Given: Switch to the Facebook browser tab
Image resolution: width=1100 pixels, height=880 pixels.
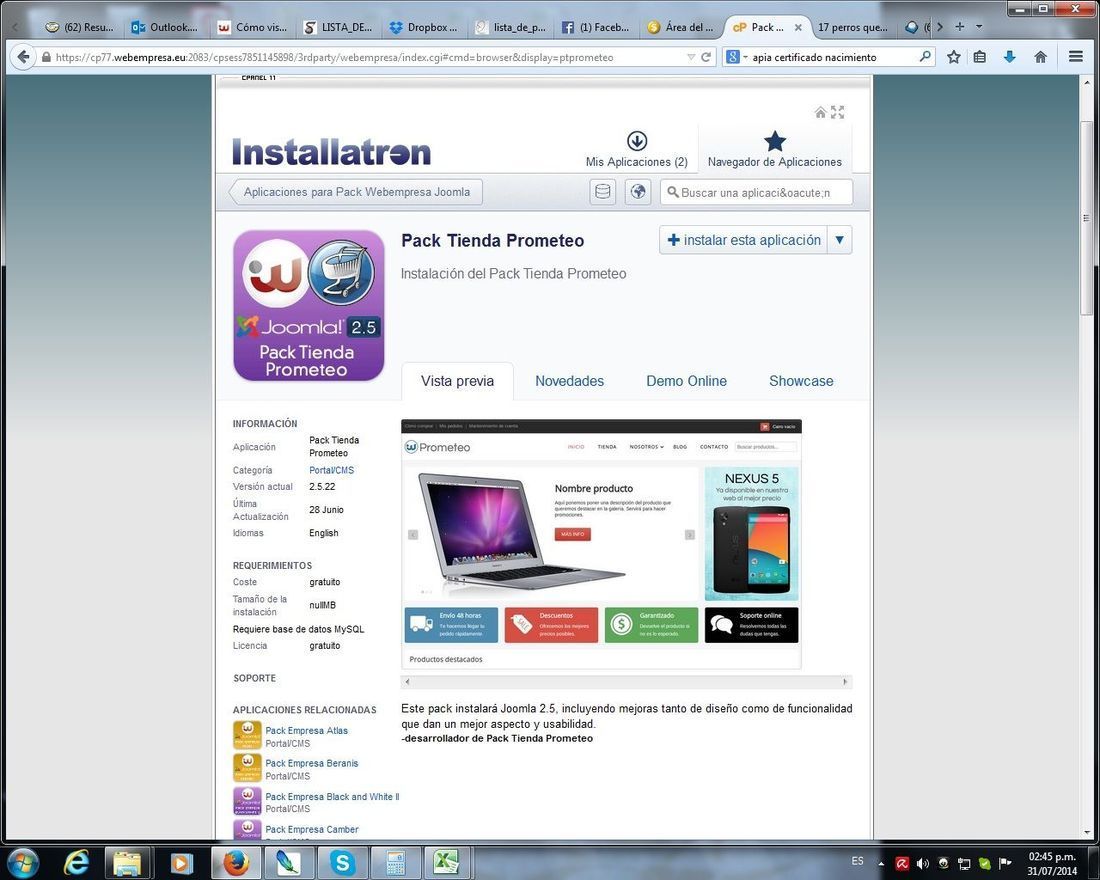Looking at the screenshot, I should [596, 27].
